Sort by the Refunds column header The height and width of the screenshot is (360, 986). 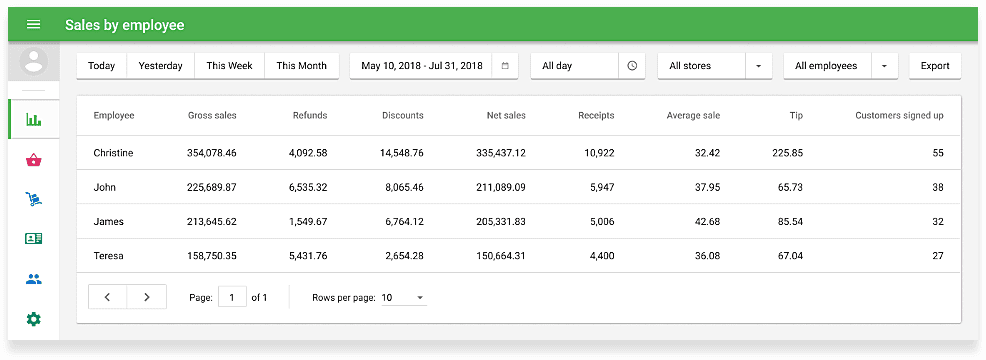point(310,115)
